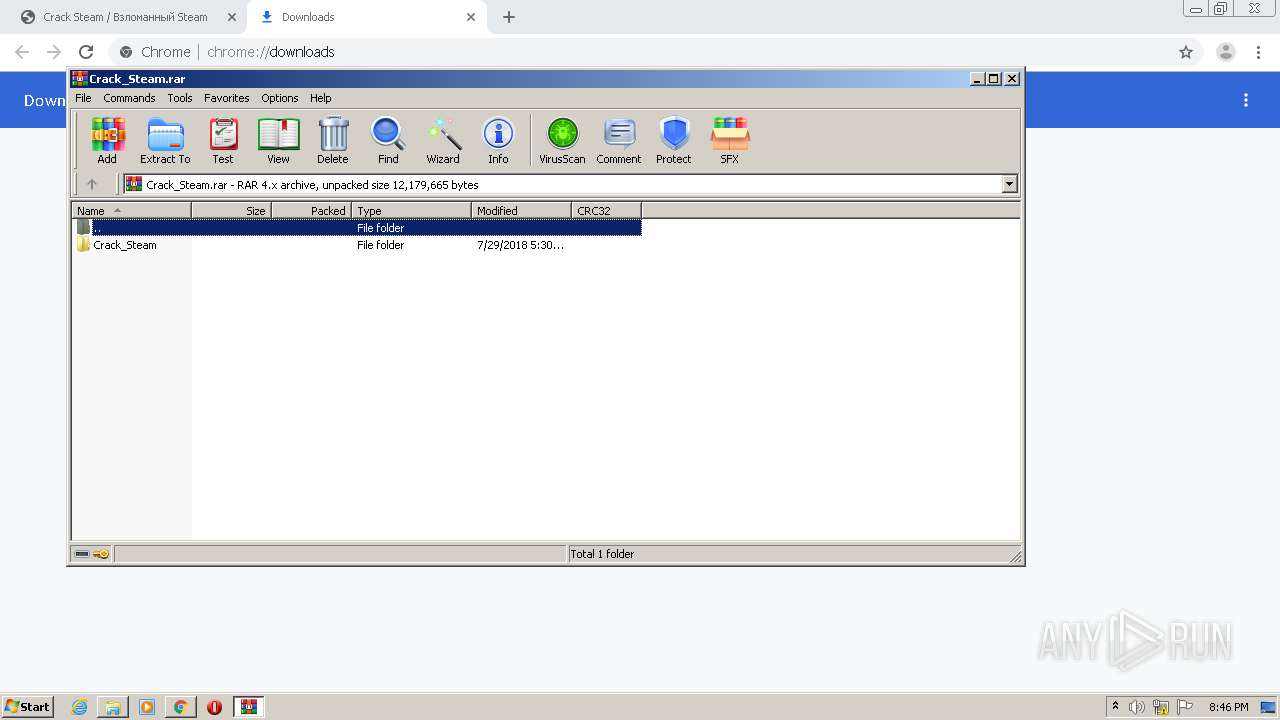Switch to Chrome in taskbar
1280x720 pixels.
tap(180, 707)
